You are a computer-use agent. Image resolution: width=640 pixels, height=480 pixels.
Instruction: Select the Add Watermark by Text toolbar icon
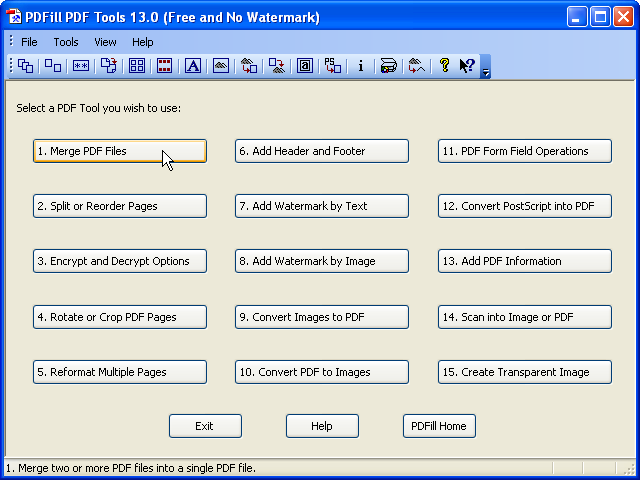(193, 66)
